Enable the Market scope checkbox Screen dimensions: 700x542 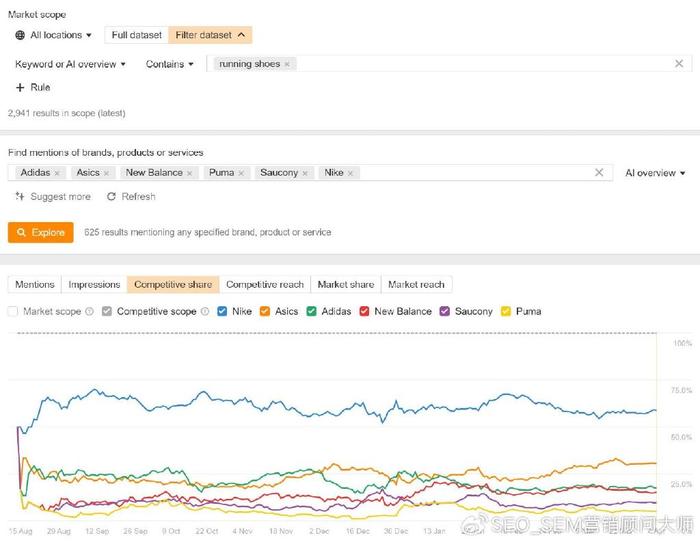(x=13, y=311)
